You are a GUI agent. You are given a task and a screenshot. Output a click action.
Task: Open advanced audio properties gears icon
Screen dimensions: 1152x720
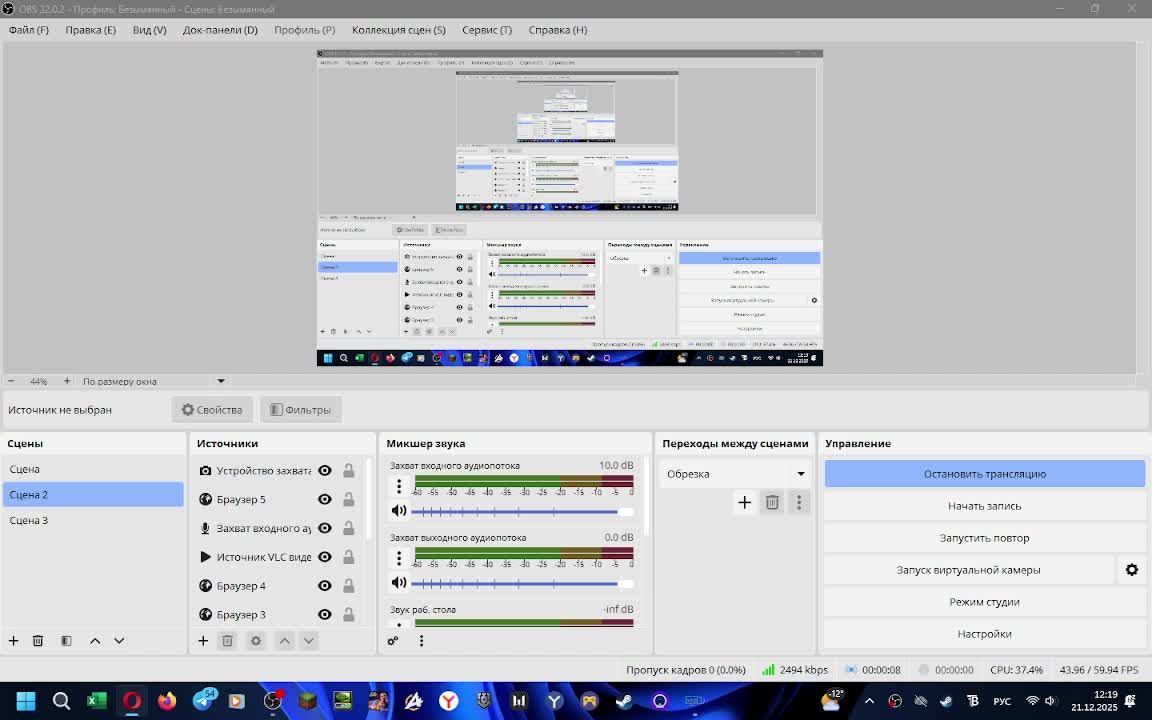click(x=393, y=640)
